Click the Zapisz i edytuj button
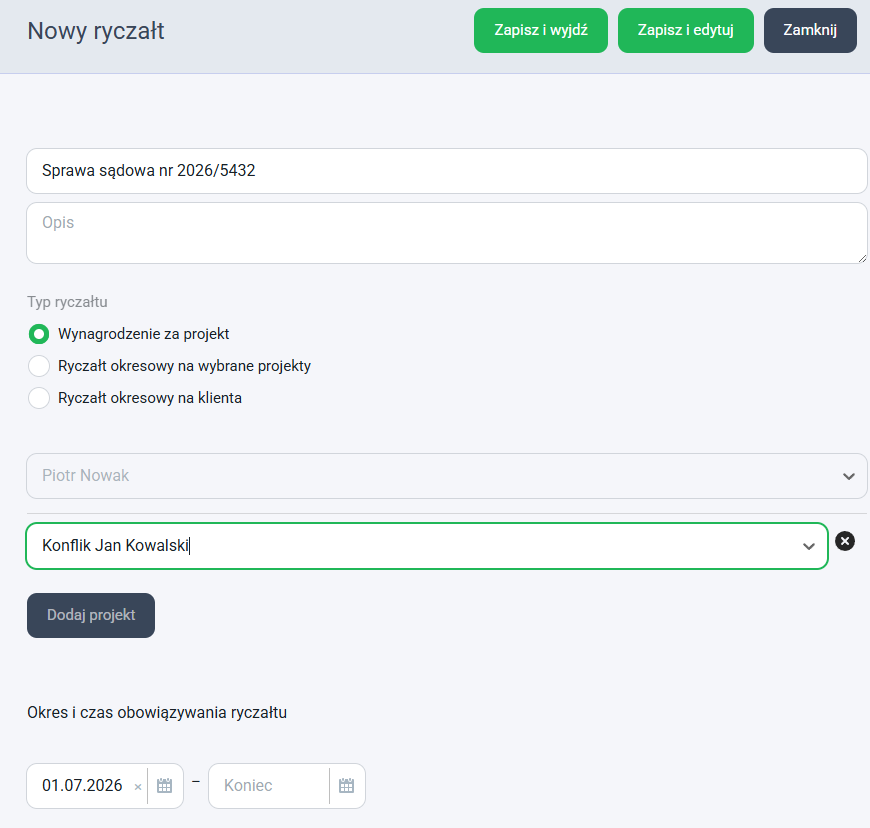The image size is (870, 828). (685, 31)
